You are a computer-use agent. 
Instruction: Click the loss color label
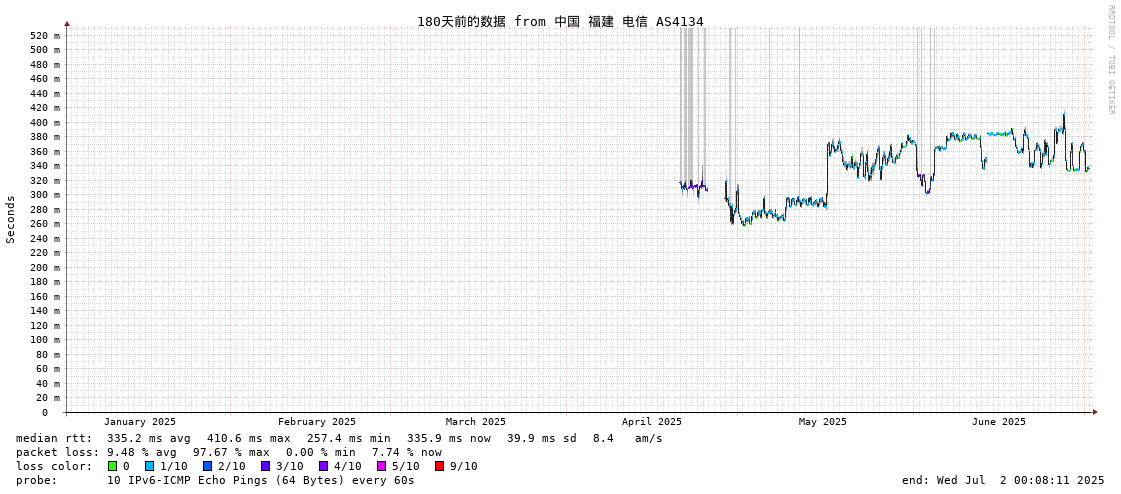click(54, 466)
